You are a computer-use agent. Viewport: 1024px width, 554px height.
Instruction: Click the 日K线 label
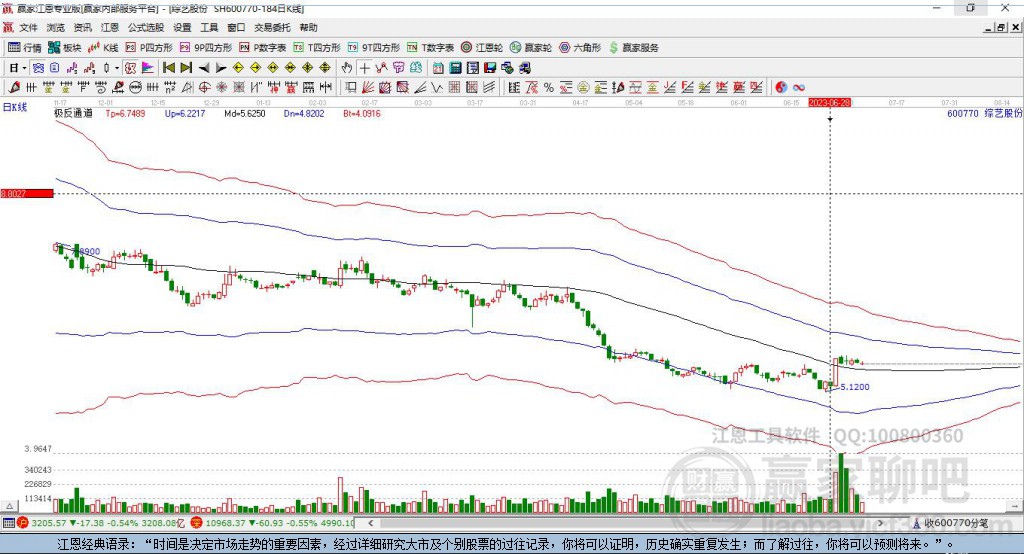coord(14,107)
